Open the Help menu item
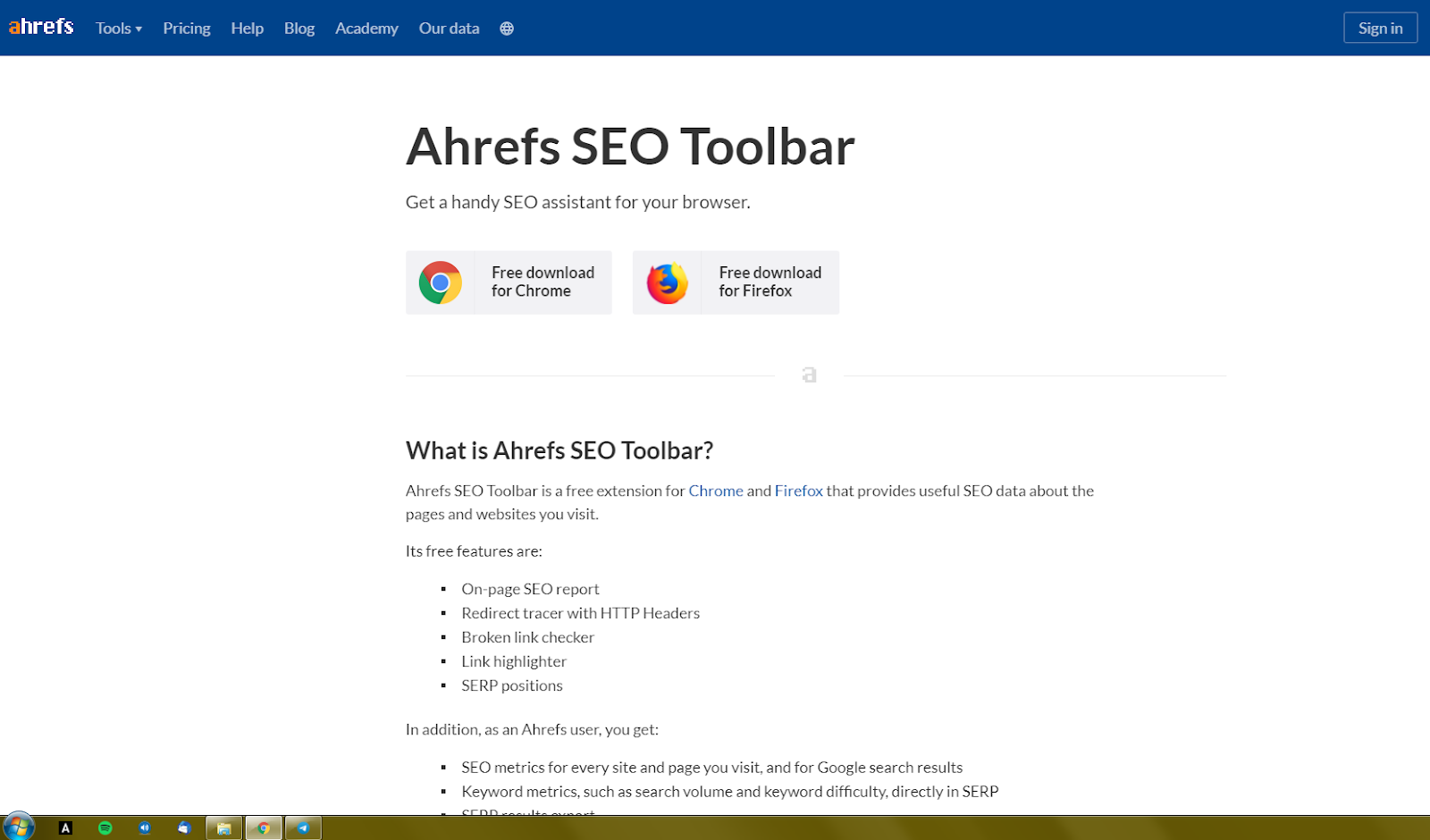The width and height of the screenshot is (1430, 840). tap(248, 29)
